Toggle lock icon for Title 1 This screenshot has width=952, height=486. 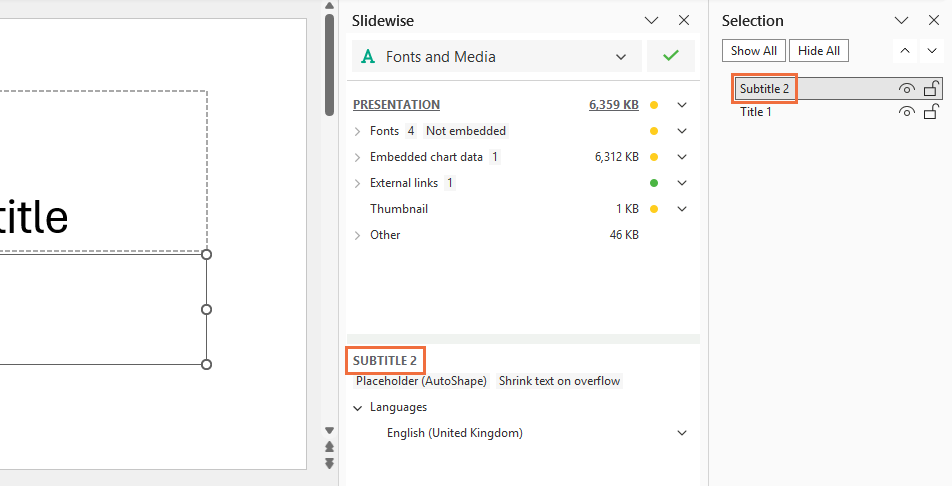[931, 111]
